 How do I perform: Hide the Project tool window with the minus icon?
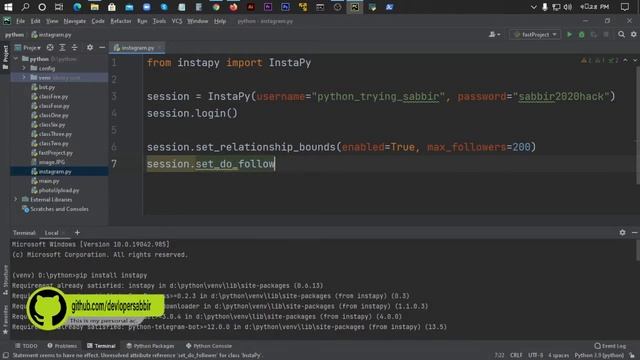tap(102, 48)
